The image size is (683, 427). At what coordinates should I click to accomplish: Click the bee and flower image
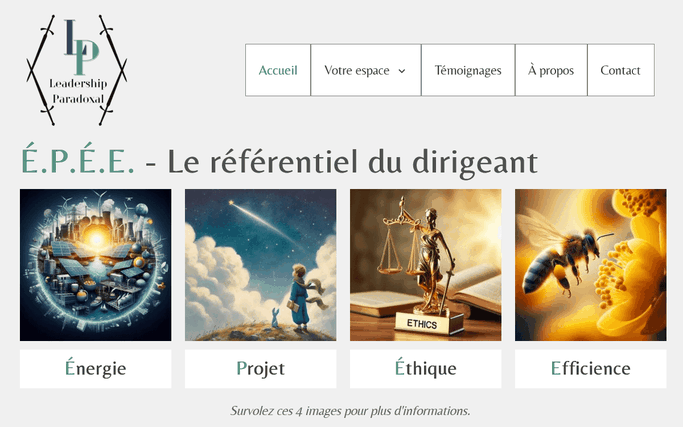591,265
